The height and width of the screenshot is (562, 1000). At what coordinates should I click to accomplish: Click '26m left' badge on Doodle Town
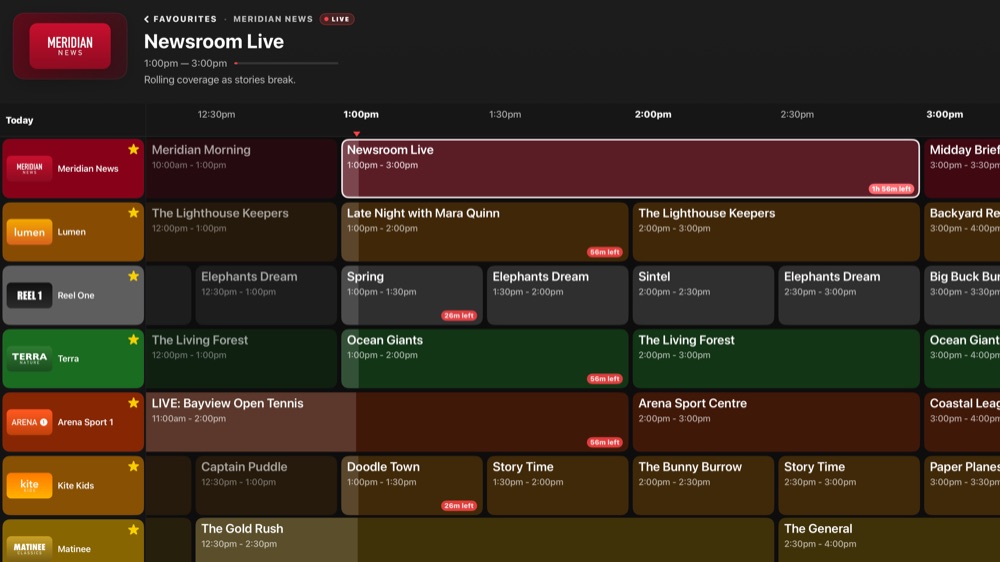point(459,506)
